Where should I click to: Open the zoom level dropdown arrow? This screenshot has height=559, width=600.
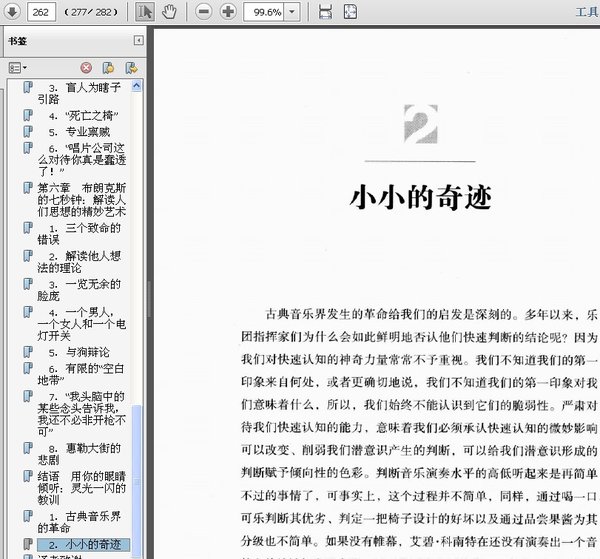point(292,12)
